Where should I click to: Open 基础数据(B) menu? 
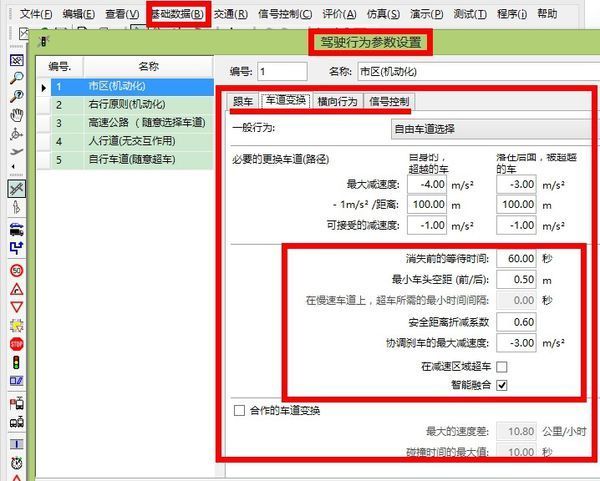(x=178, y=14)
